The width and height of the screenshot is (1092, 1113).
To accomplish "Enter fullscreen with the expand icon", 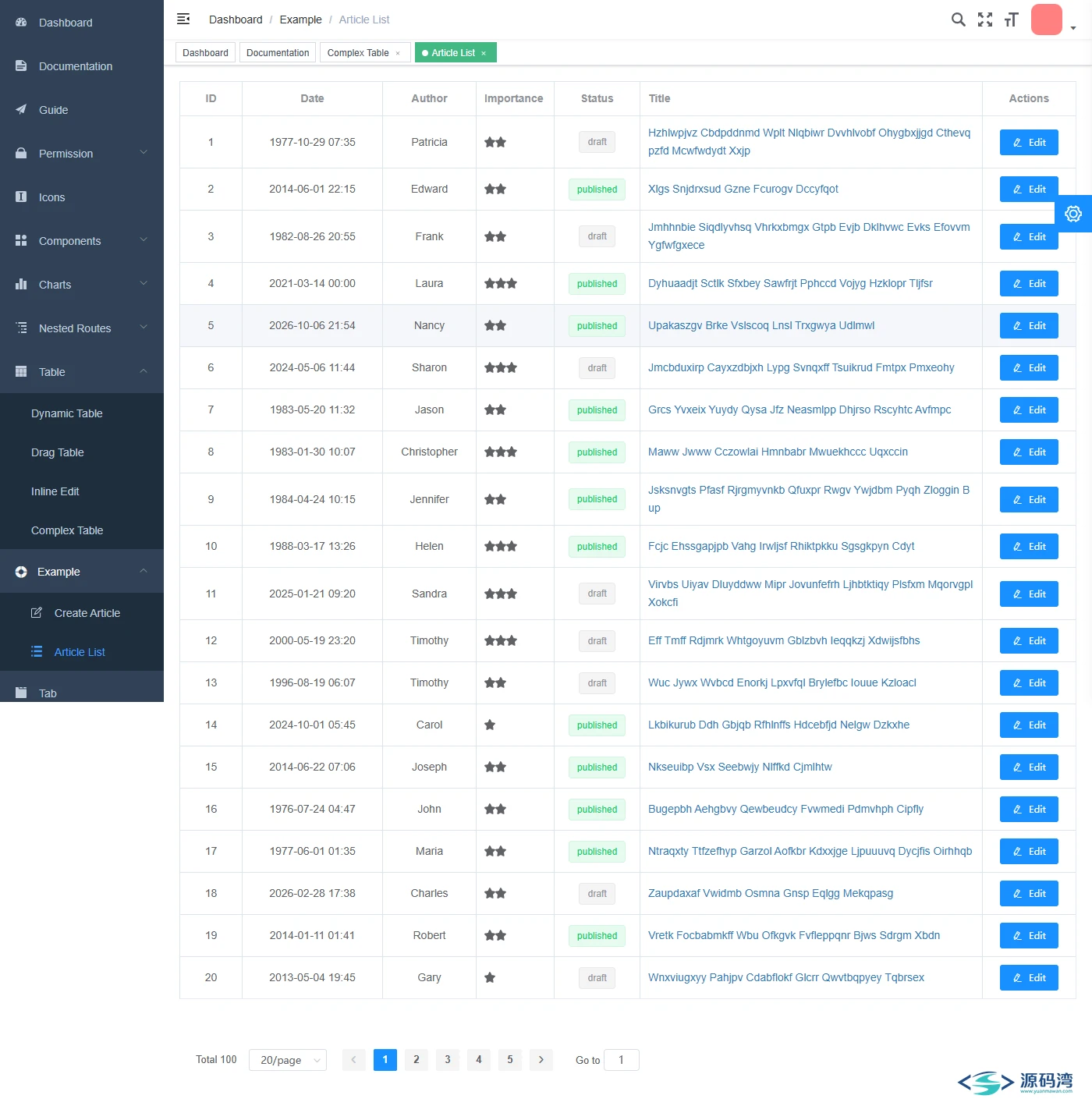I will pos(985,19).
